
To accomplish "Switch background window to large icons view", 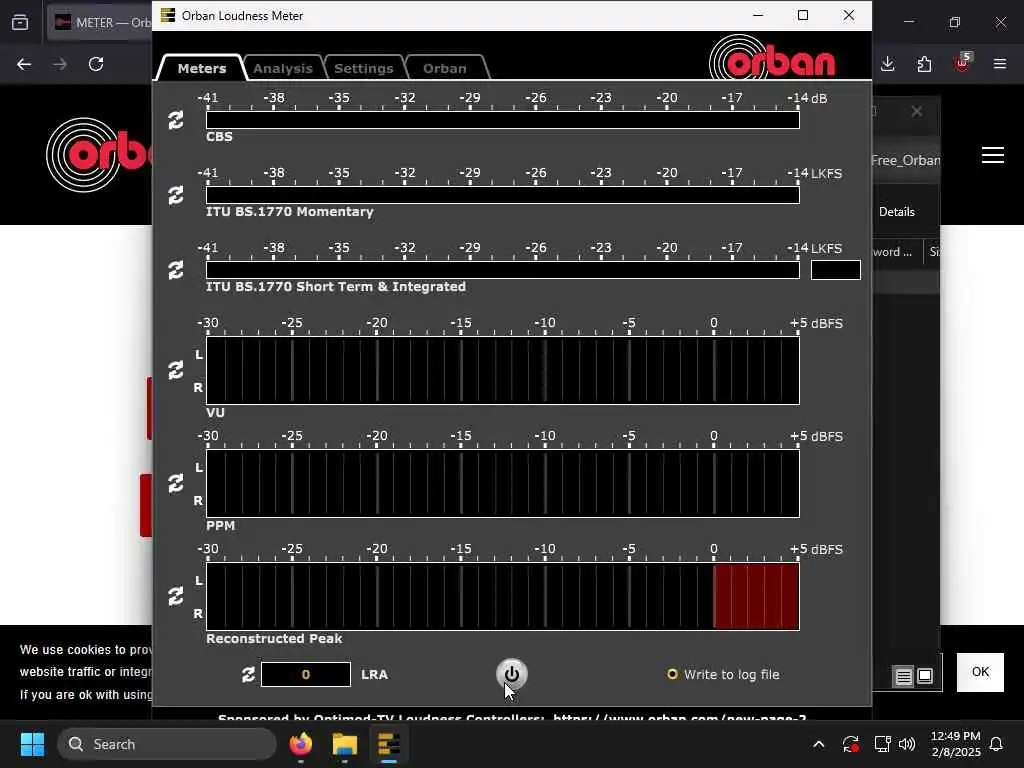I will pos(925,676).
